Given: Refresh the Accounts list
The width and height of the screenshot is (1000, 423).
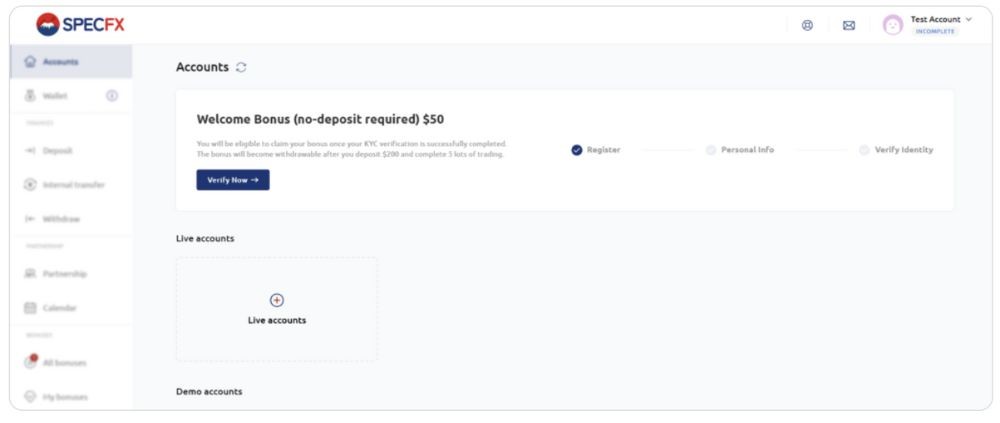Looking at the screenshot, I should point(241,68).
